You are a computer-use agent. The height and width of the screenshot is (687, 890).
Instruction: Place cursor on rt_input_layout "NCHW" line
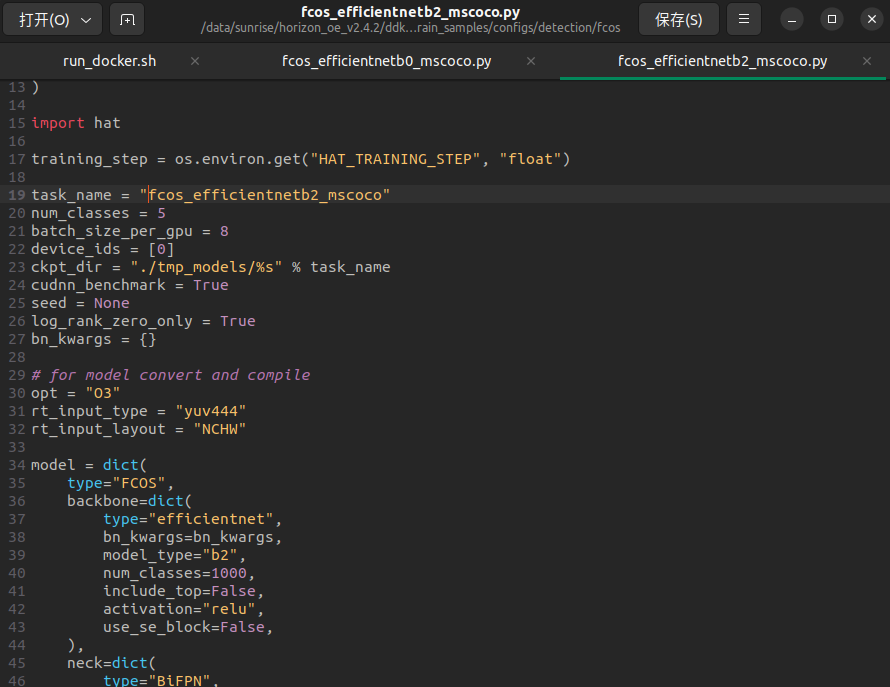click(138, 429)
